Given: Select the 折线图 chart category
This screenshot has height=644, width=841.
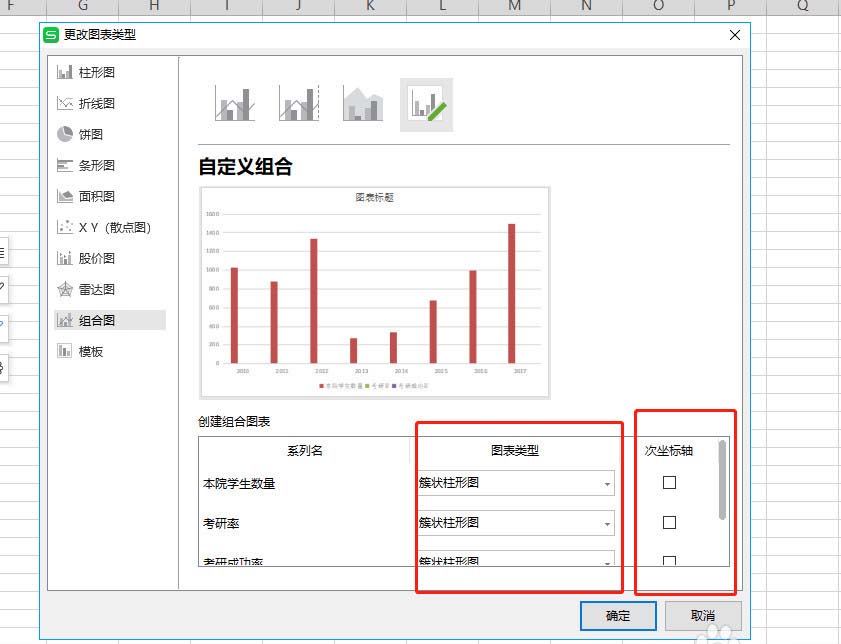Looking at the screenshot, I should coord(85,102).
